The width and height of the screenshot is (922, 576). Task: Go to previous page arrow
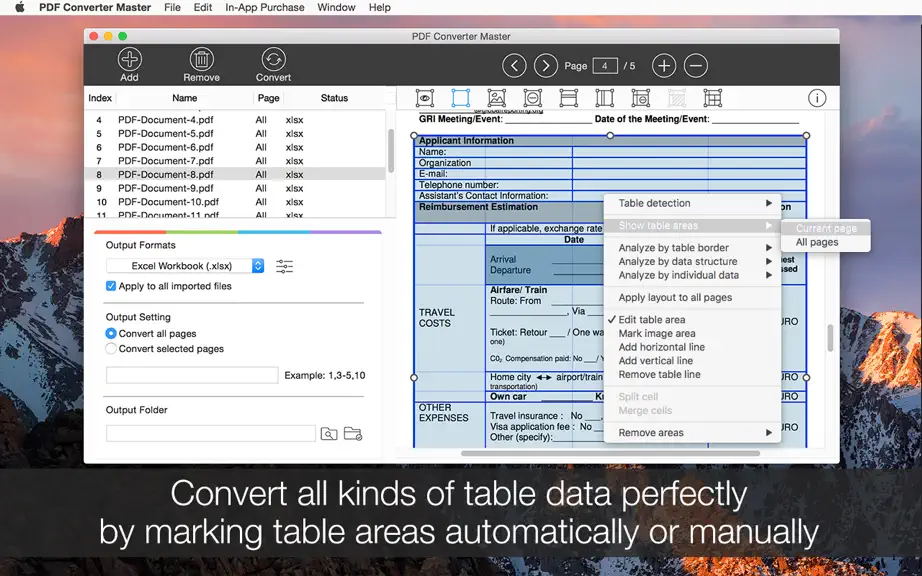click(x=515, y=65)
